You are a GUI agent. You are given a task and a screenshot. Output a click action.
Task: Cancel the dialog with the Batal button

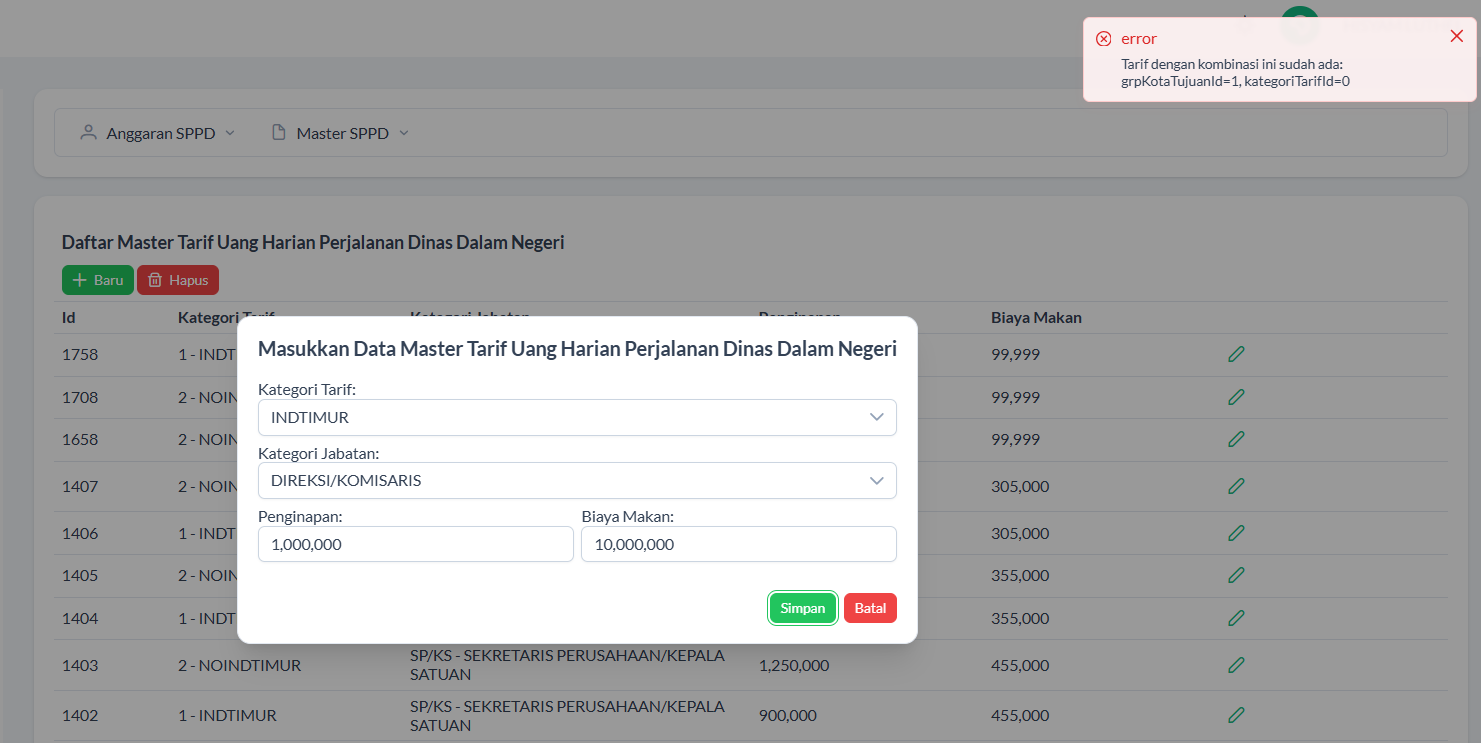870,608
